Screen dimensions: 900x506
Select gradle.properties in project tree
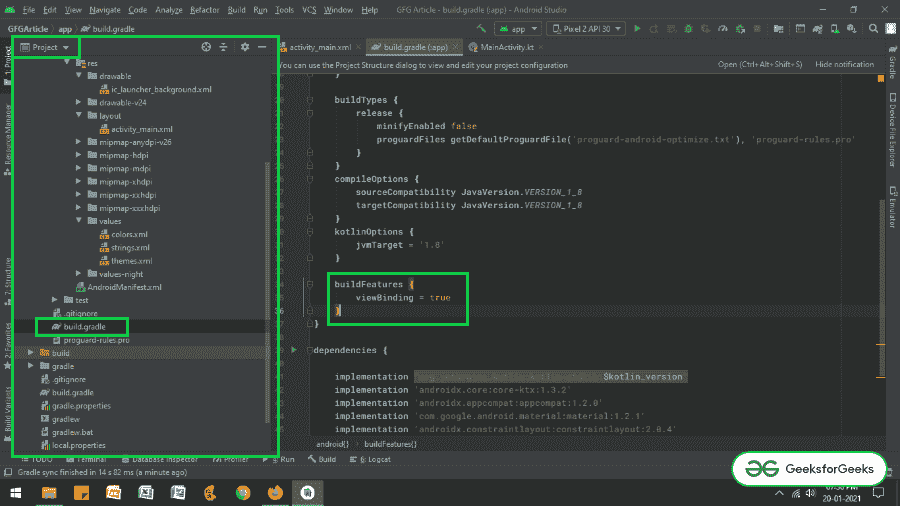click(76, 406)
